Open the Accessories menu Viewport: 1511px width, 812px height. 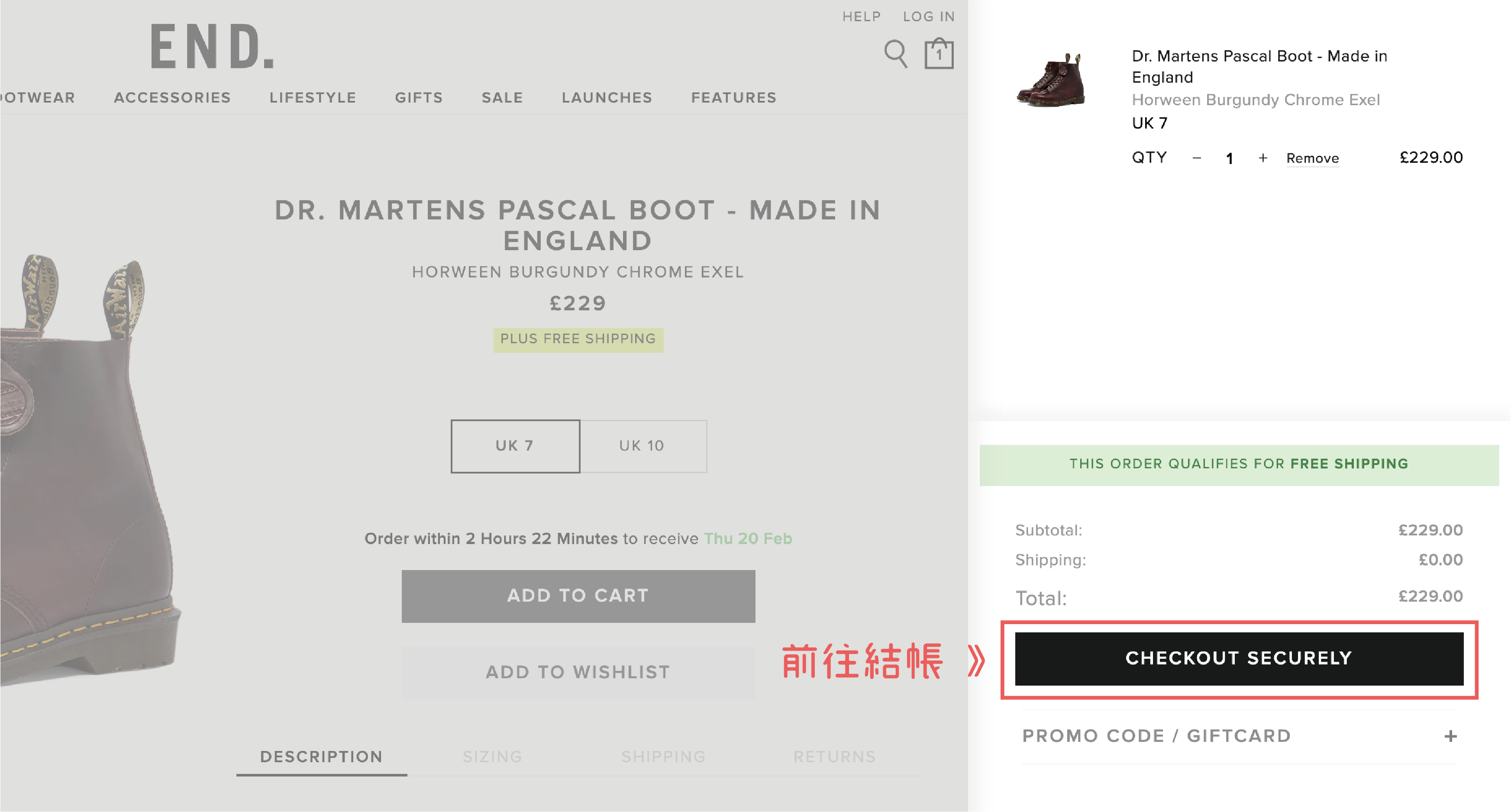172,98
